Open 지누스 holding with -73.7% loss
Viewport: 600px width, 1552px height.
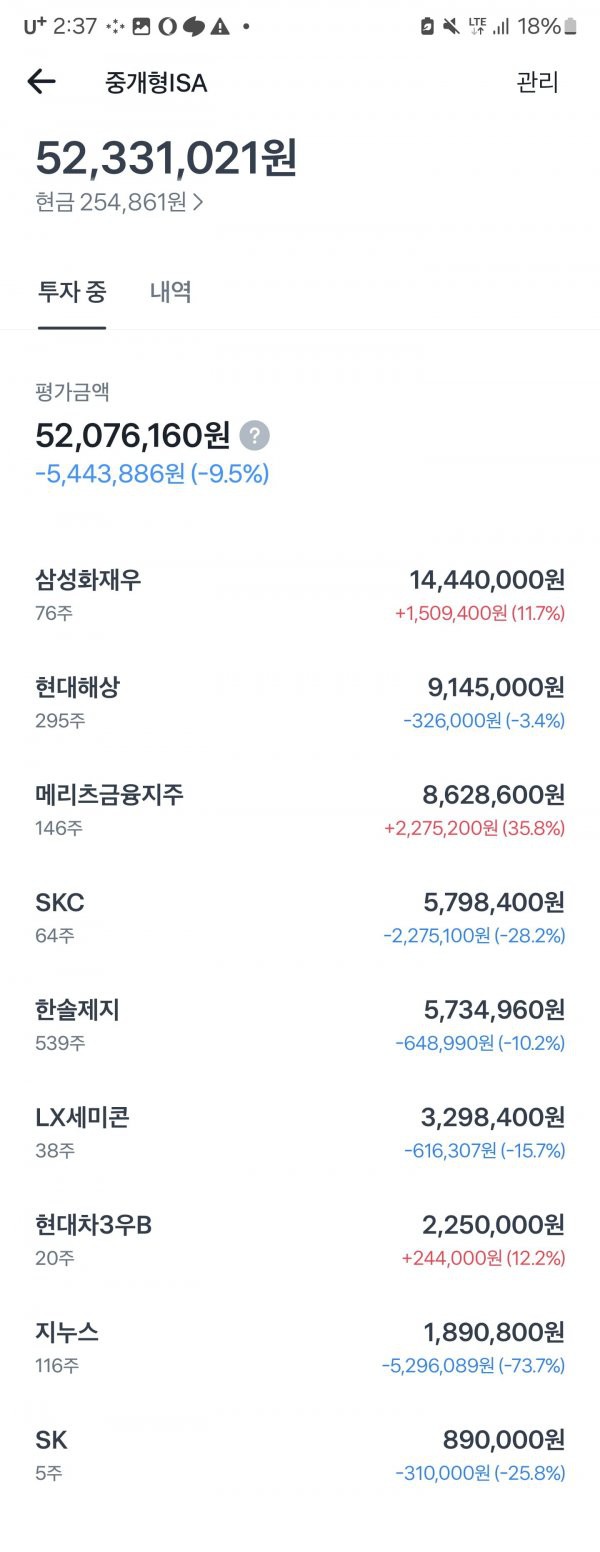[300, 1348]
